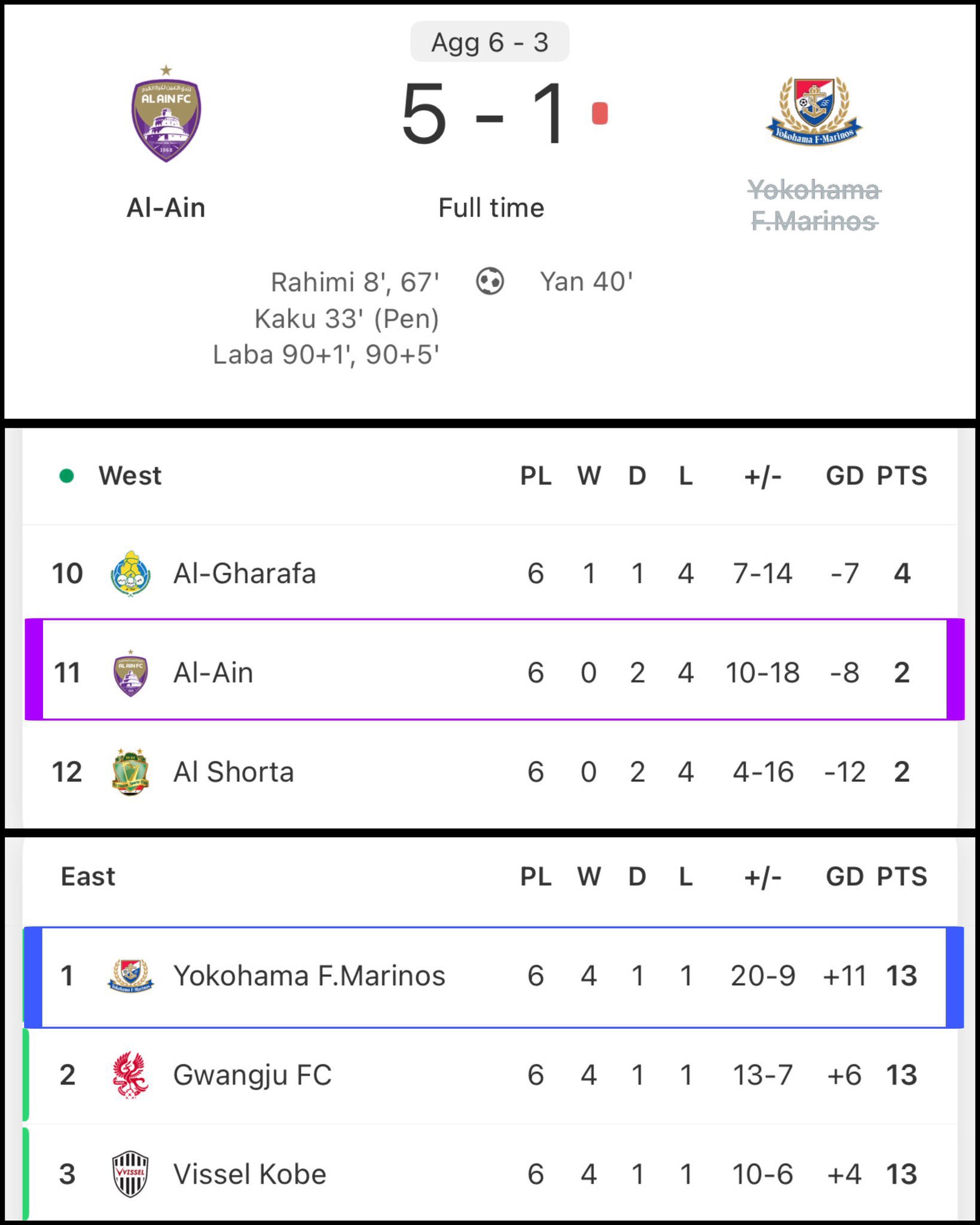Click the Agg 6 - 3 badge
Screen dimensions: 980x1225
pos(490,42)
